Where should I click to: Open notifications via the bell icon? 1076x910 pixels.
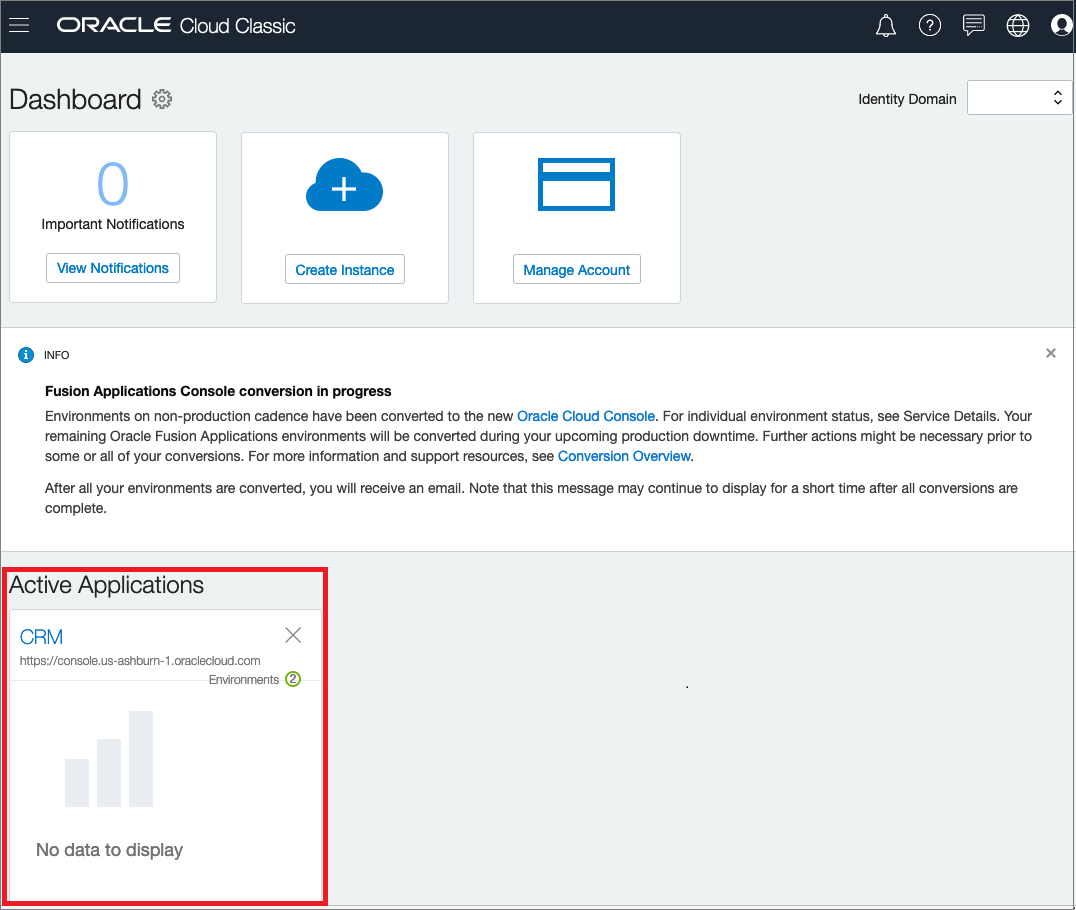pyautogui.click(x=885, y=25)
